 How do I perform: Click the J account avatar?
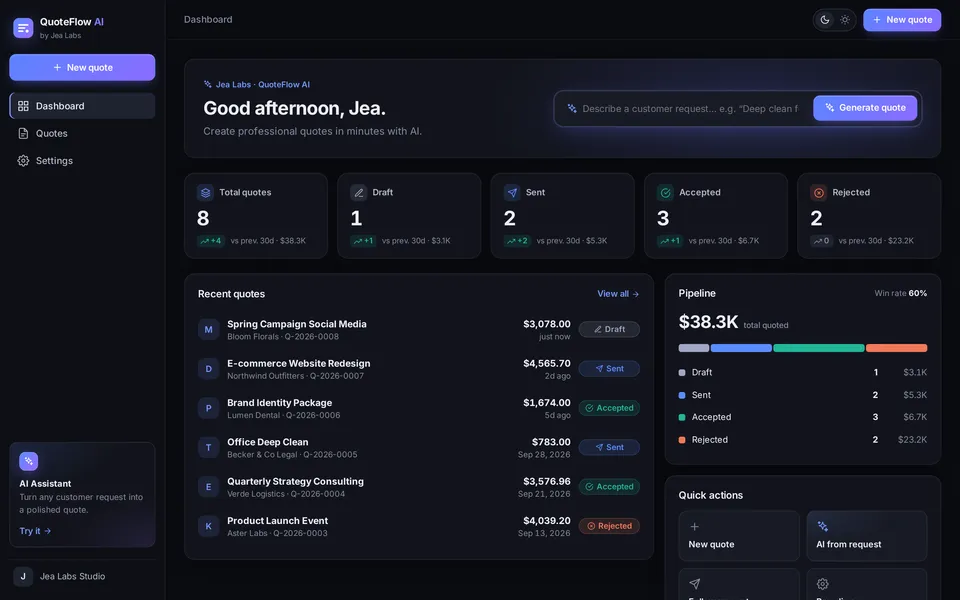pos(23,576)
